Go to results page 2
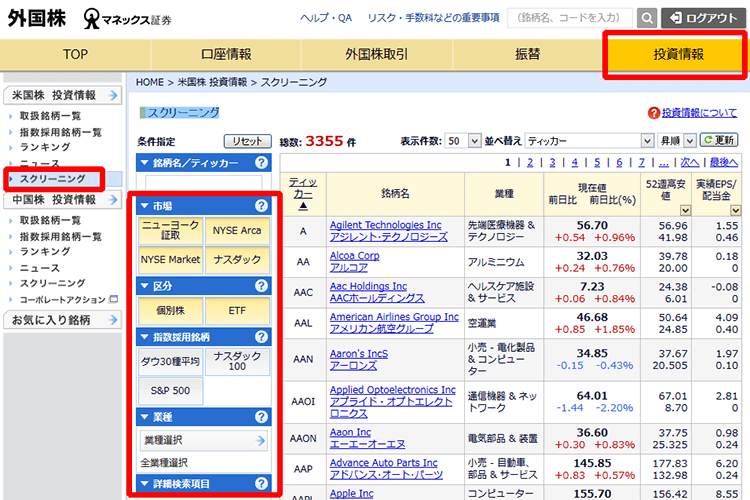The image size is (750, 500). pyautogui.click(x=530, y=163)
